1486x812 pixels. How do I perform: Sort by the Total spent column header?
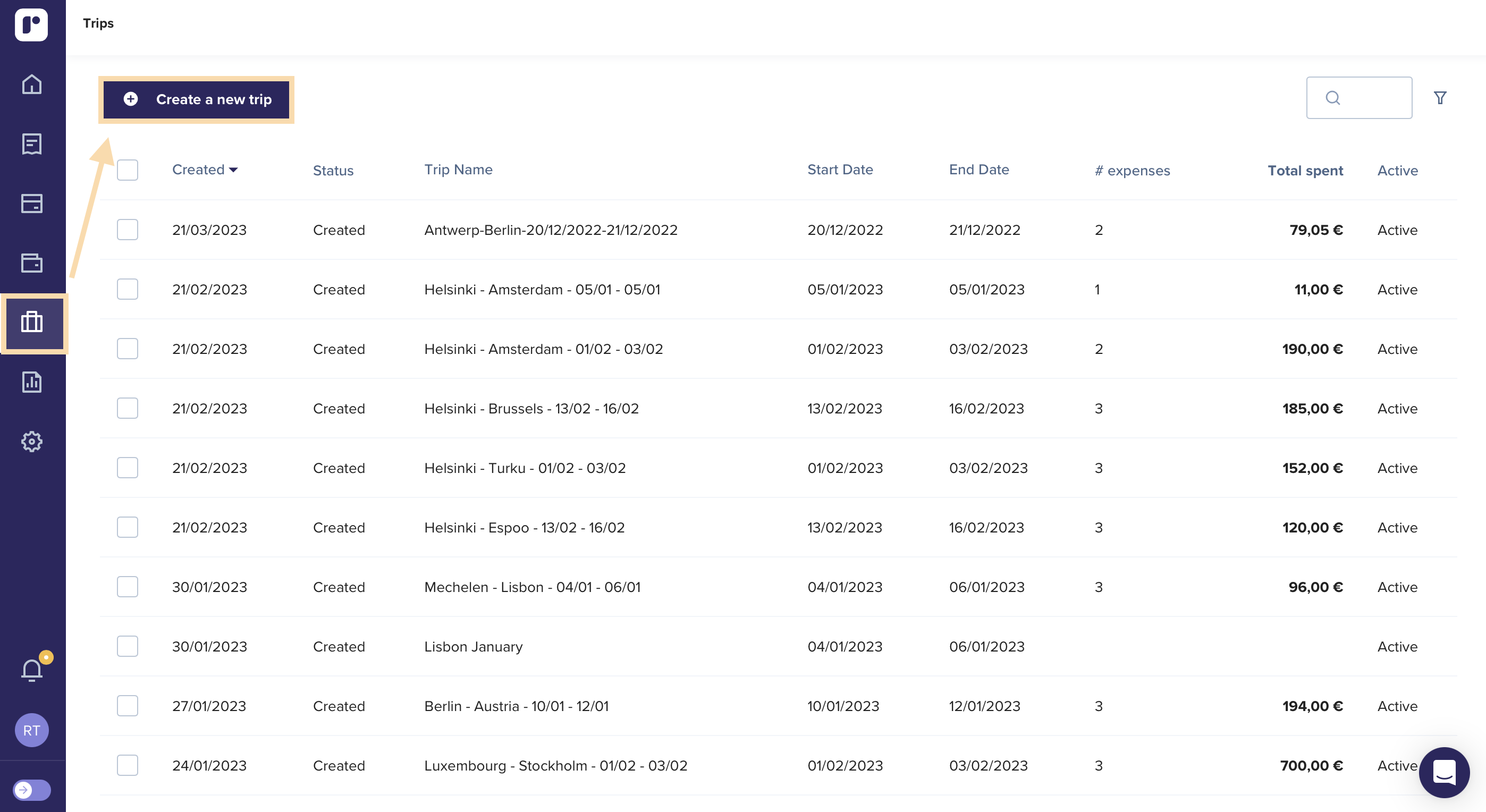(1305, 170)
